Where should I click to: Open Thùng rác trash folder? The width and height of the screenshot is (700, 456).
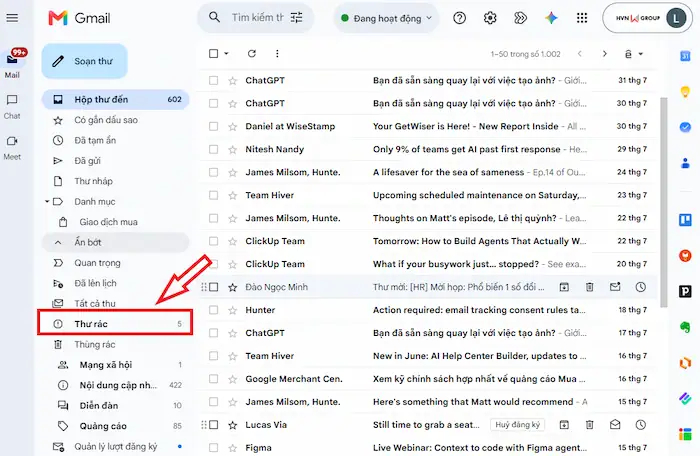point(116,344)
